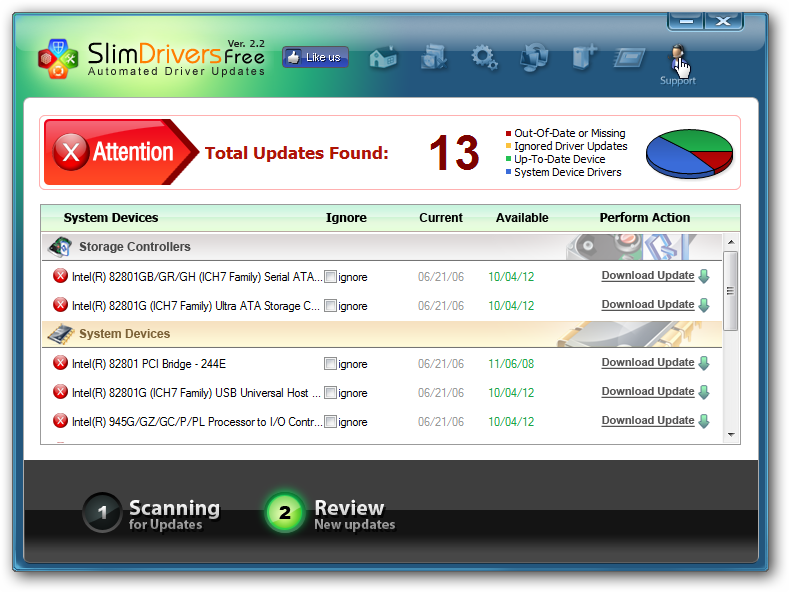The height and width of the screenshot is (592, 789).
Task: Click green download arrow for Ultra ATA row
Action: coord(704,305)
